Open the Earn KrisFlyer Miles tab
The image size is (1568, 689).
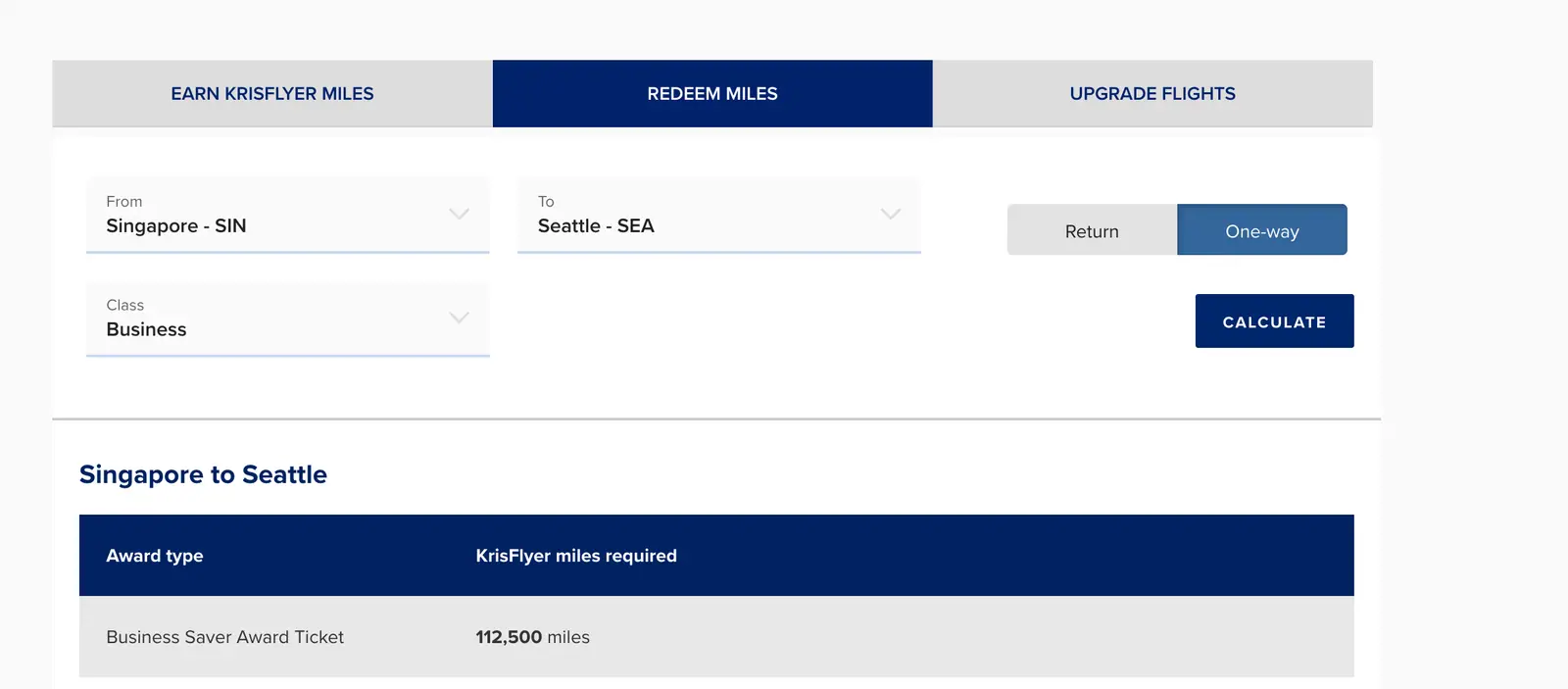tap(272, 93)
